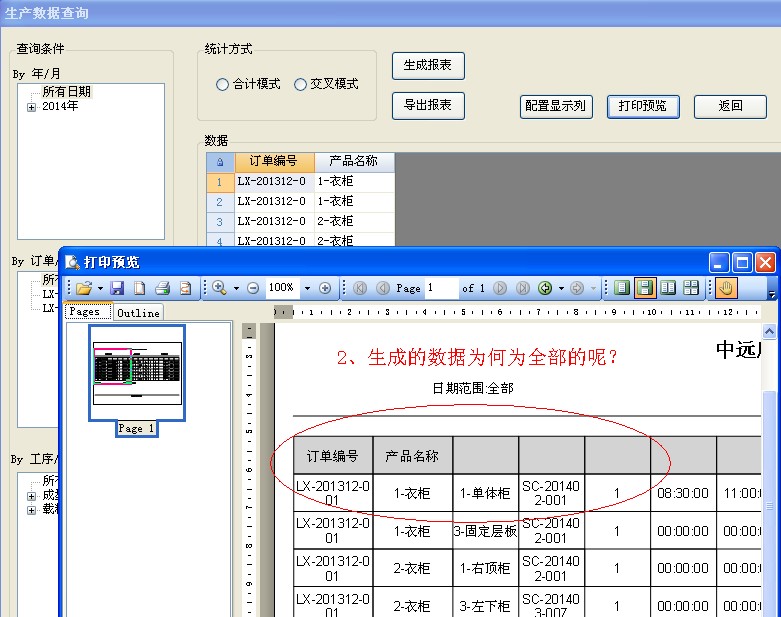This screenshot has height=617, width=781.
Task: Select row 1 header in data grid
Action: pyautogui.click(x=220, y=182)
